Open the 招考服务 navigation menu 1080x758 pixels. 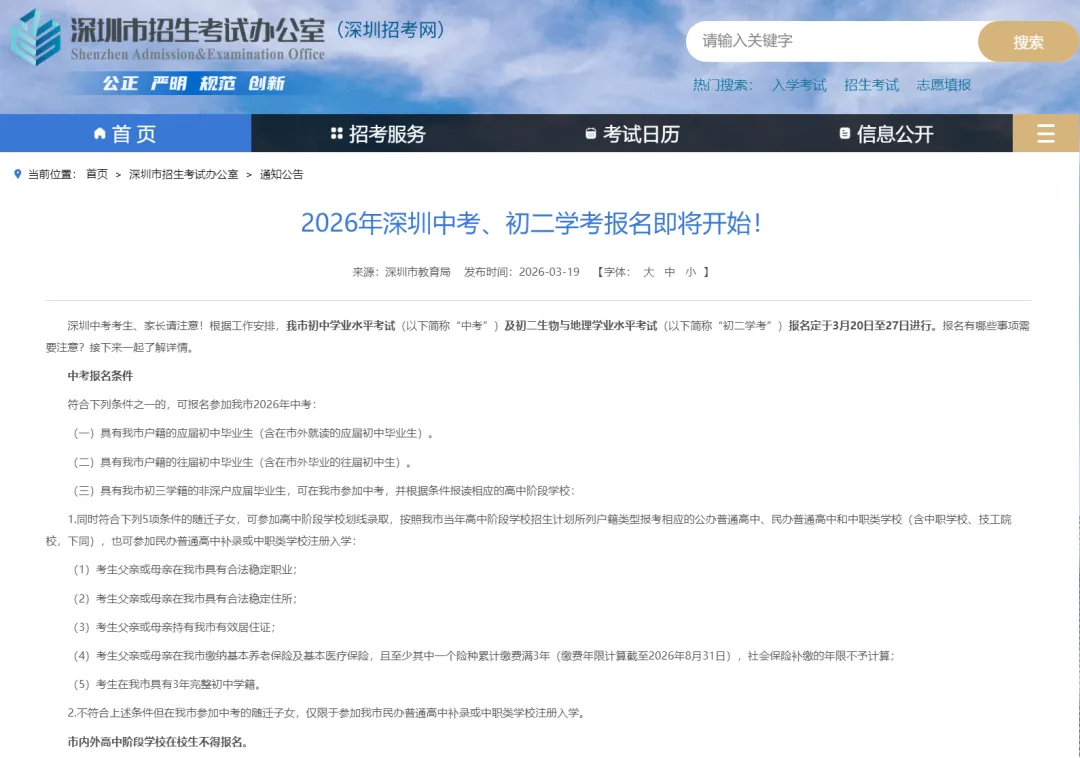383,132
